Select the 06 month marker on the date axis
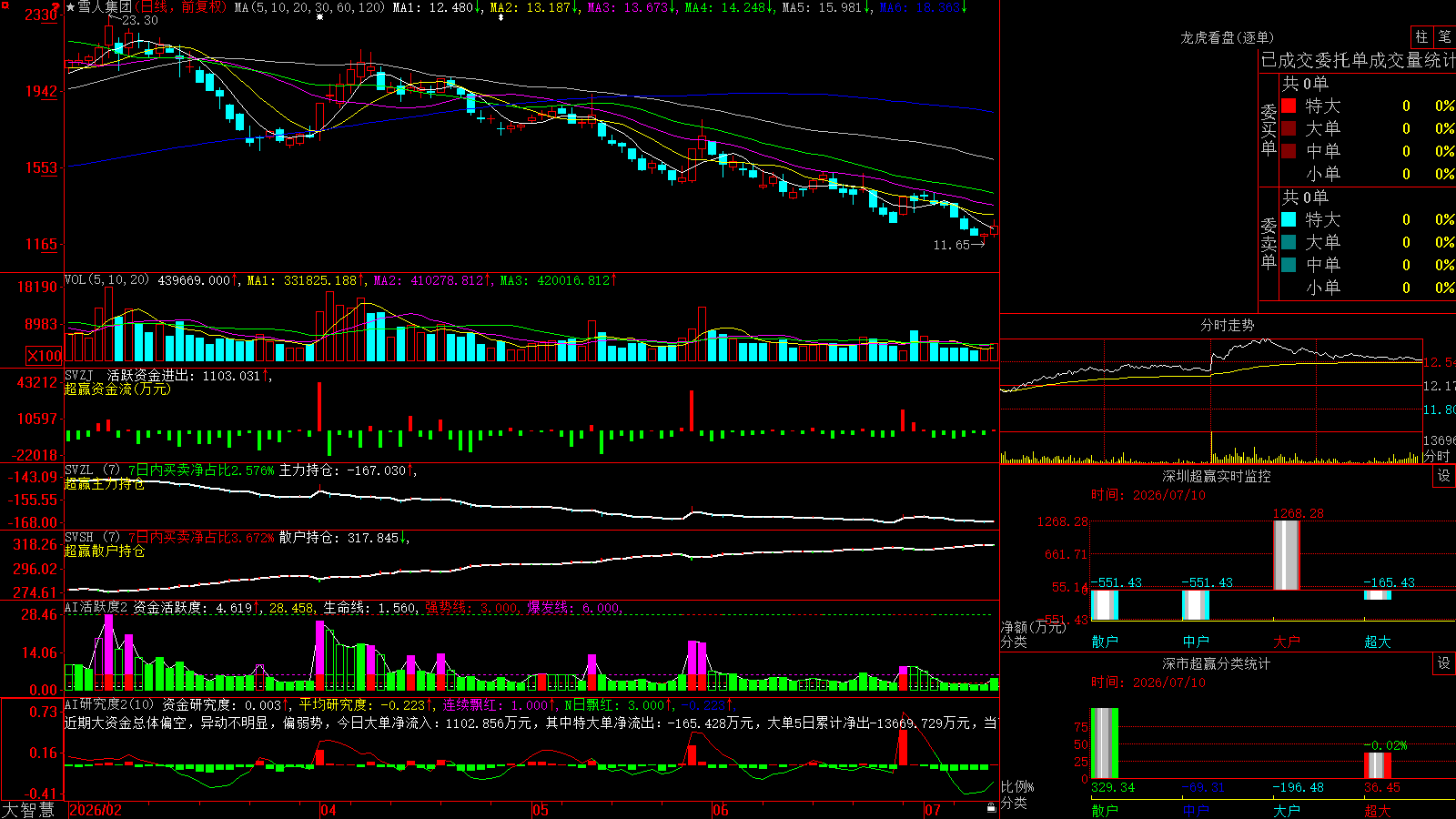The image size is (1456, 819). pos(721,810)
